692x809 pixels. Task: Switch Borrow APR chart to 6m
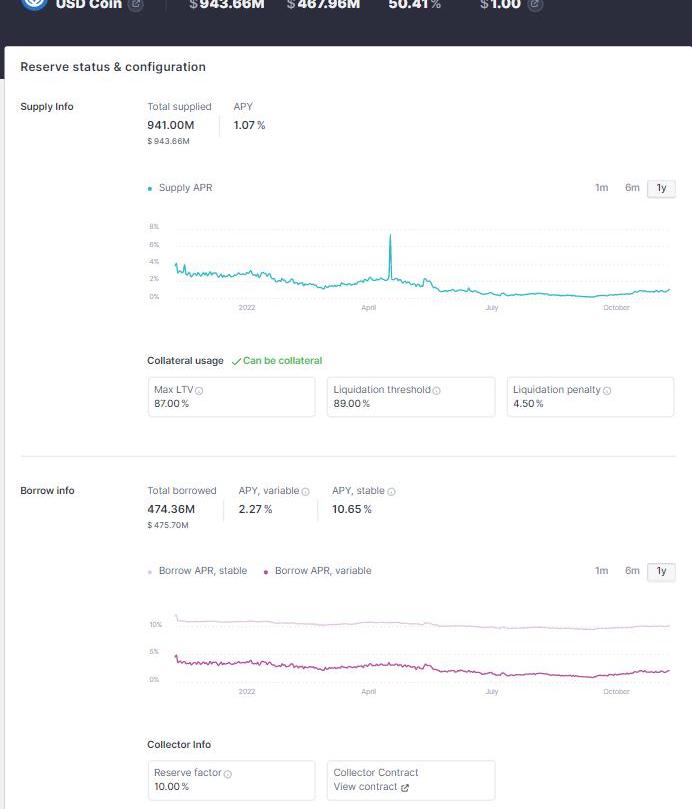pyautogui.click(x=632, y=571)
